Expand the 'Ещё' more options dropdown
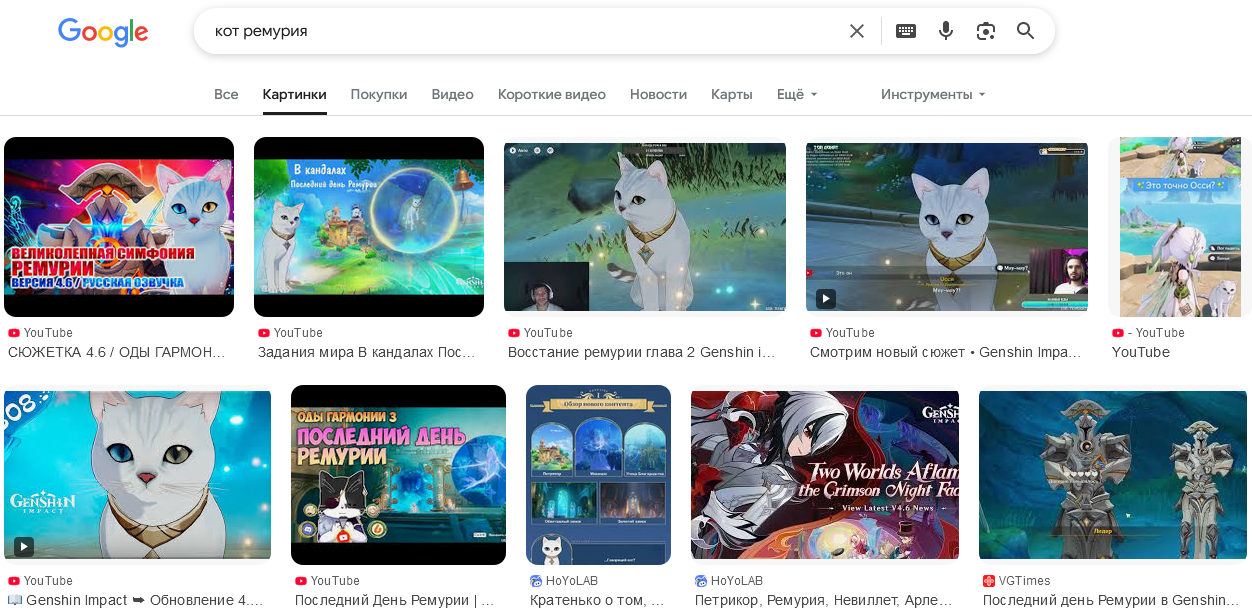1252x610 pixels. (797, 94)
